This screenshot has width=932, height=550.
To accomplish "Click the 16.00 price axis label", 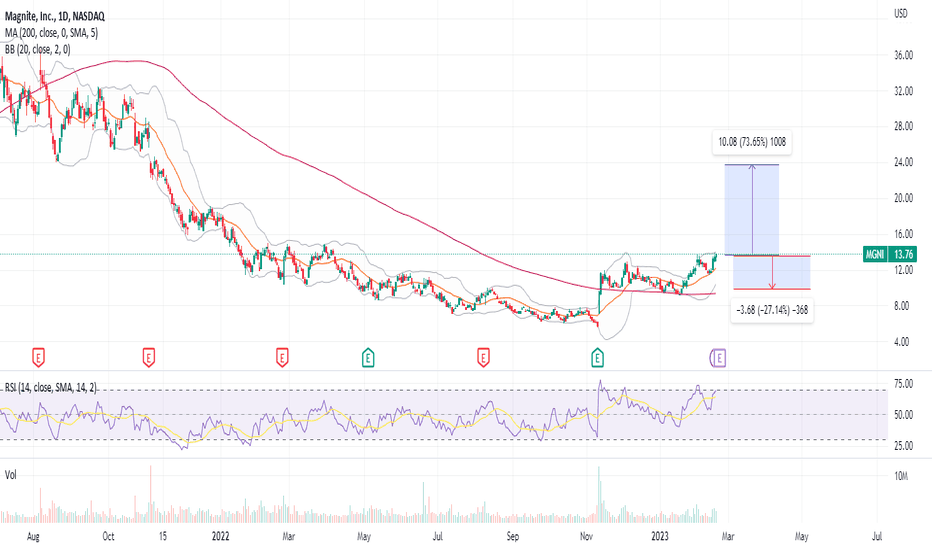I will point(903,234).
